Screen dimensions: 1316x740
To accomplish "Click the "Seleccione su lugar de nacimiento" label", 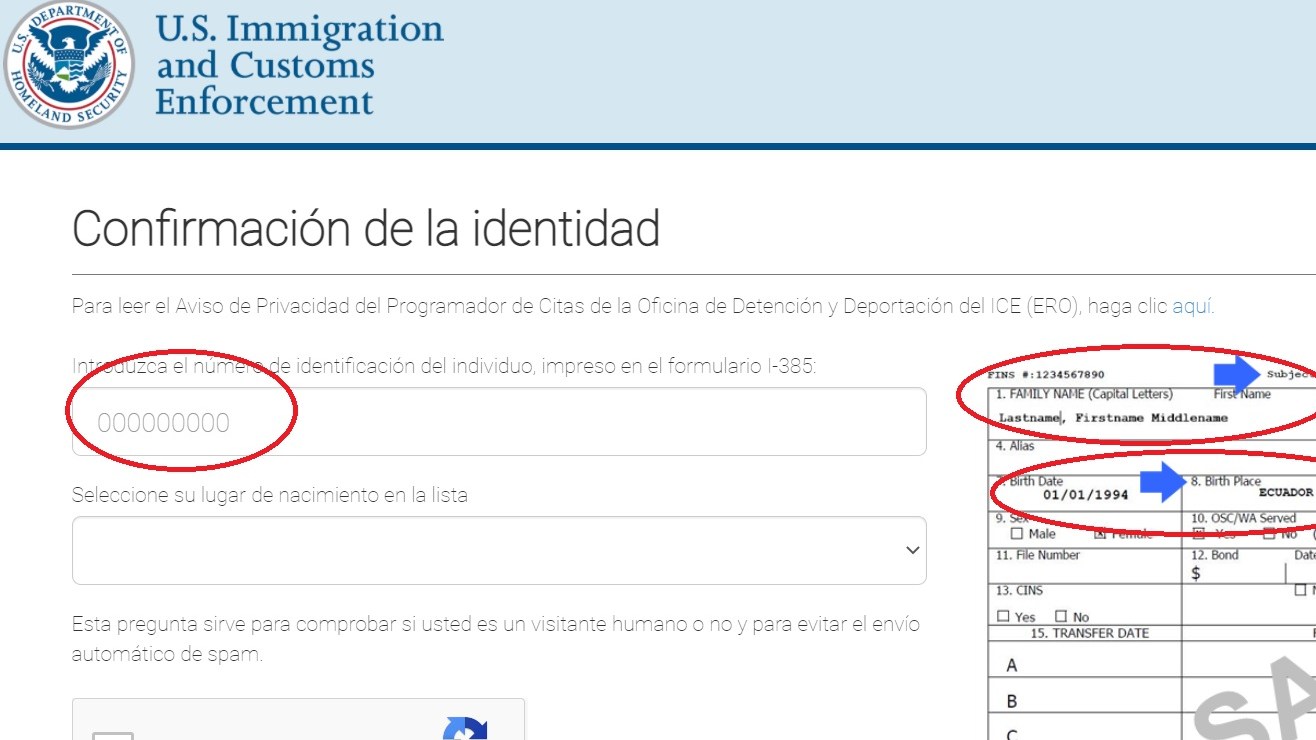I will tap(270, 495).
